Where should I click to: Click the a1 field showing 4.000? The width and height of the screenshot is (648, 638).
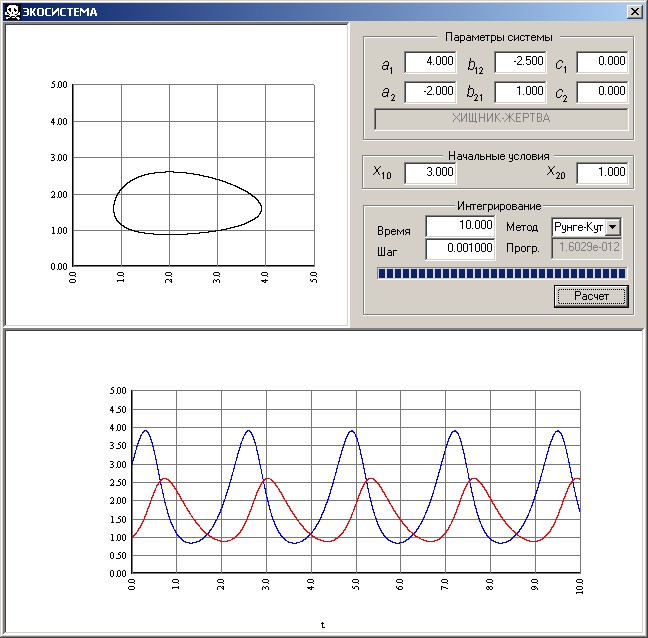click(x=430, y=62)
